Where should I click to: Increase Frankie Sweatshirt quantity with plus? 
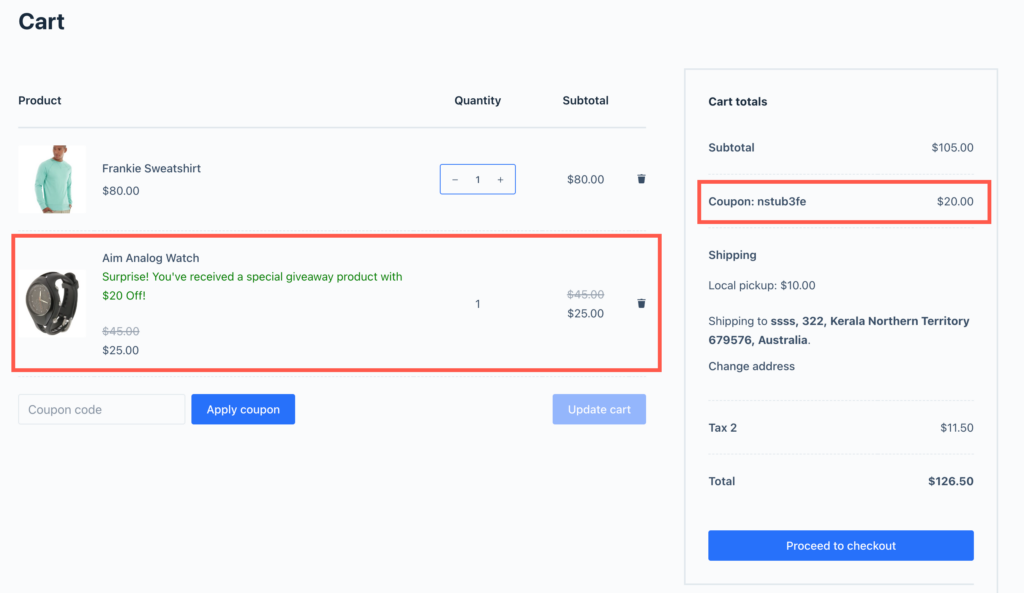click(x=500, y=180)
